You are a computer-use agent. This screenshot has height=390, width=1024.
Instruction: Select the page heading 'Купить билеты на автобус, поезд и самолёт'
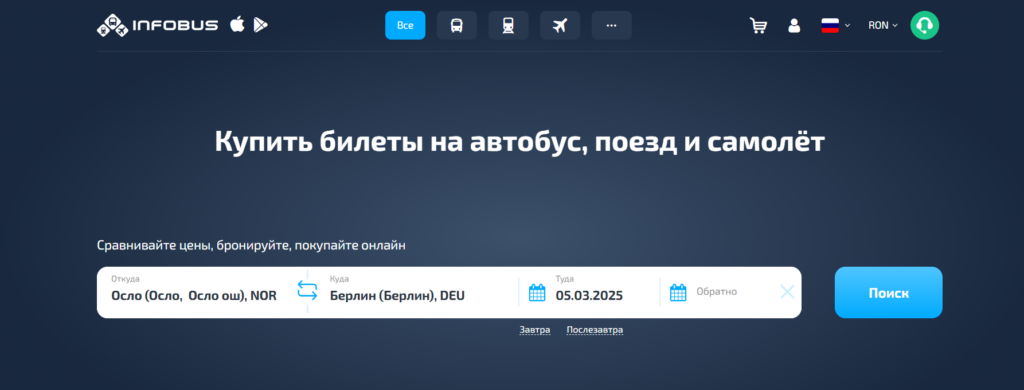point(520,142)
